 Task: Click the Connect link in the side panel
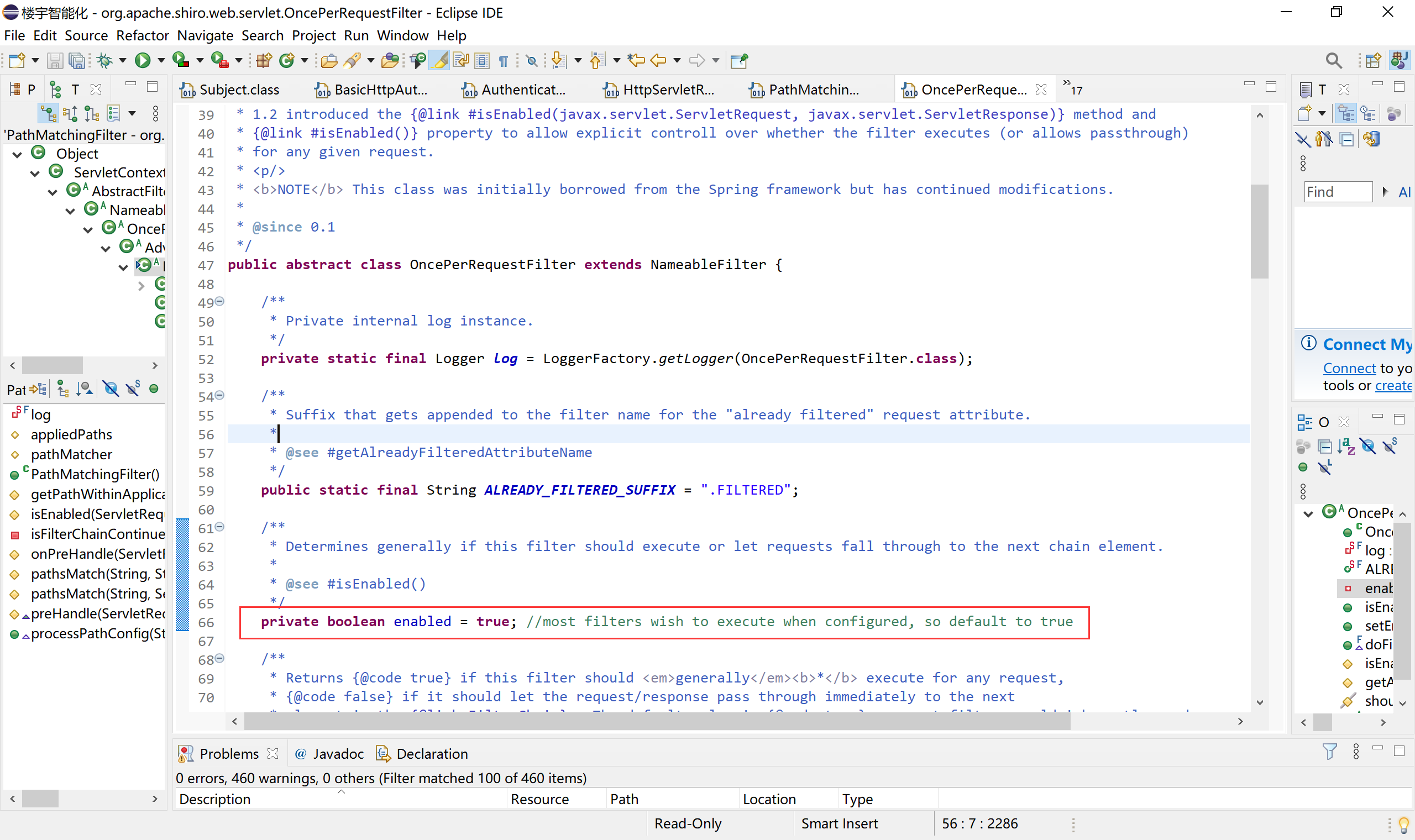[1350, 368]
